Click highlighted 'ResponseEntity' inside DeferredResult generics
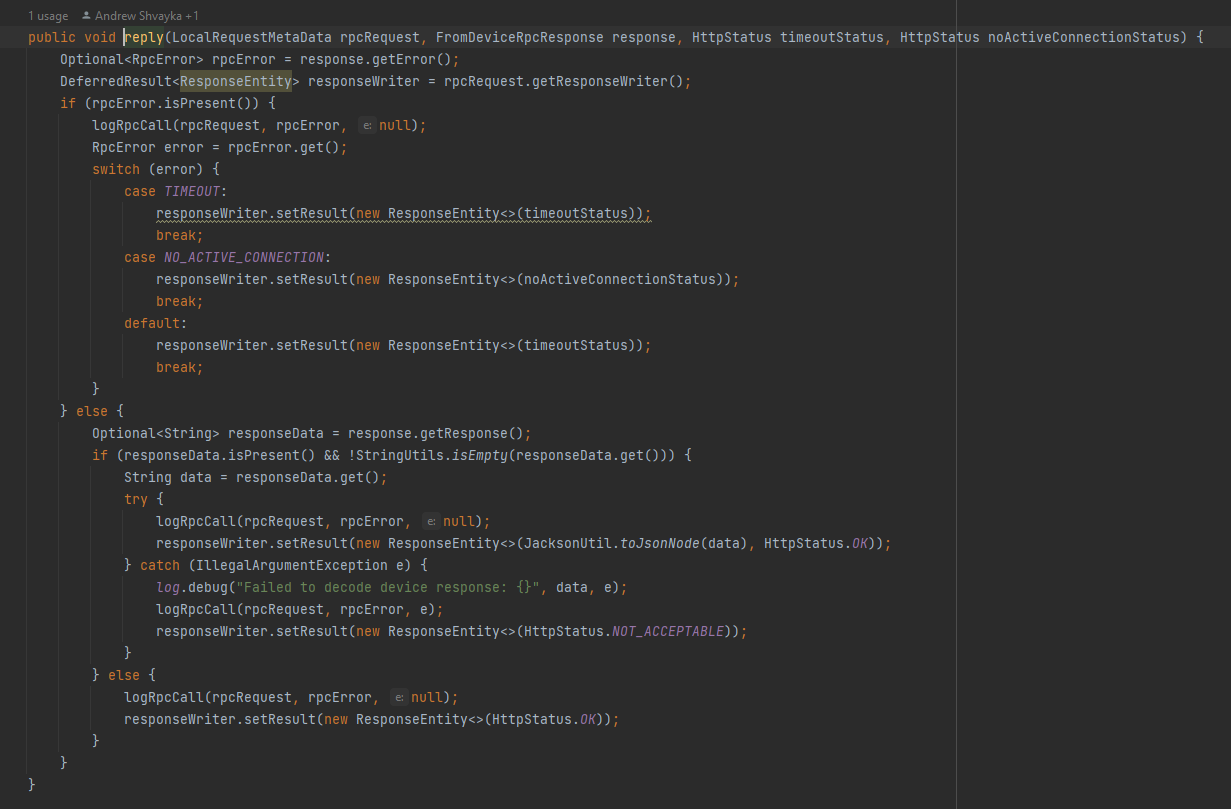 [236, 81]
